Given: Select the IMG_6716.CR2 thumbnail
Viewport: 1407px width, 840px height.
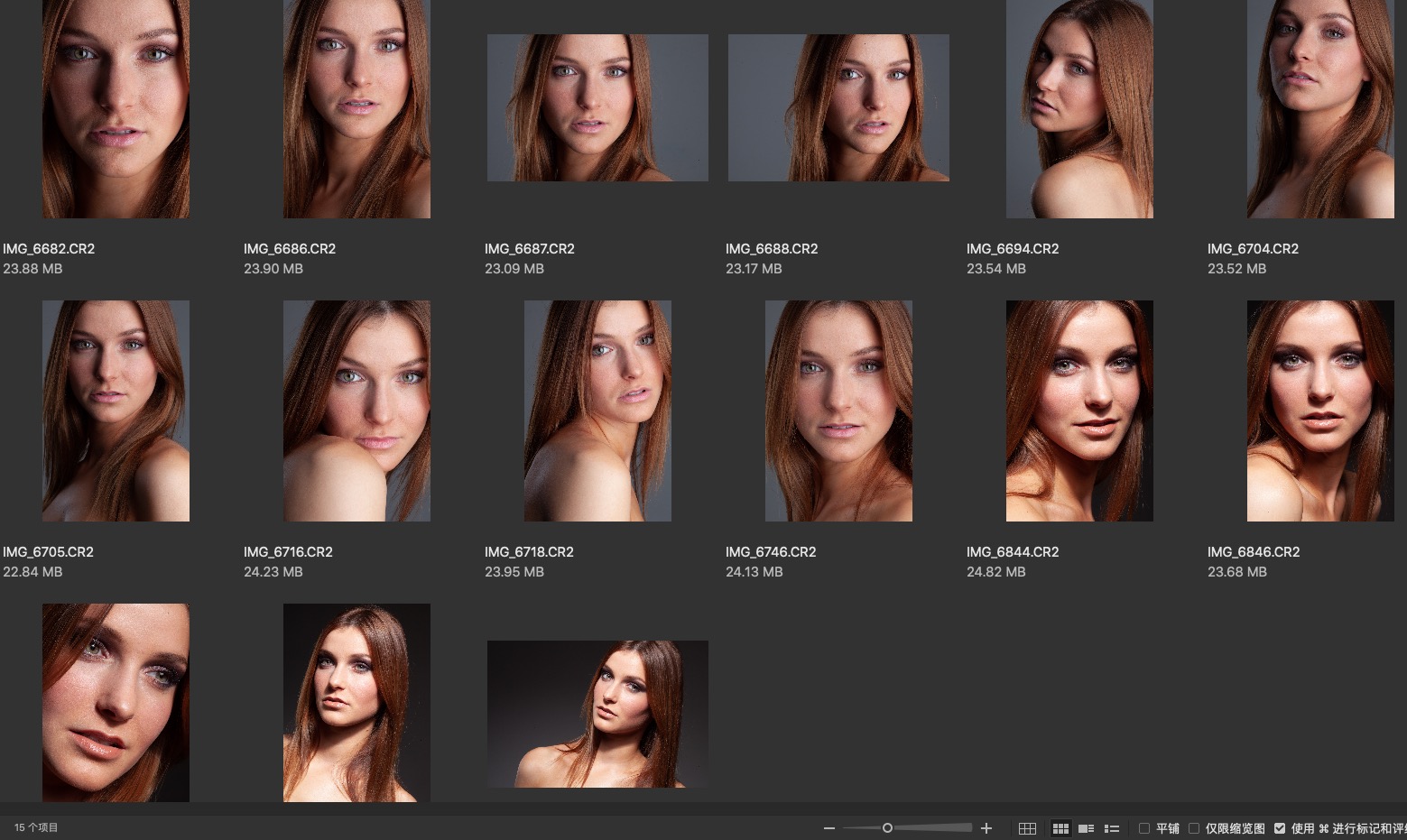Looking at the screenshot, I should [356, 411].
